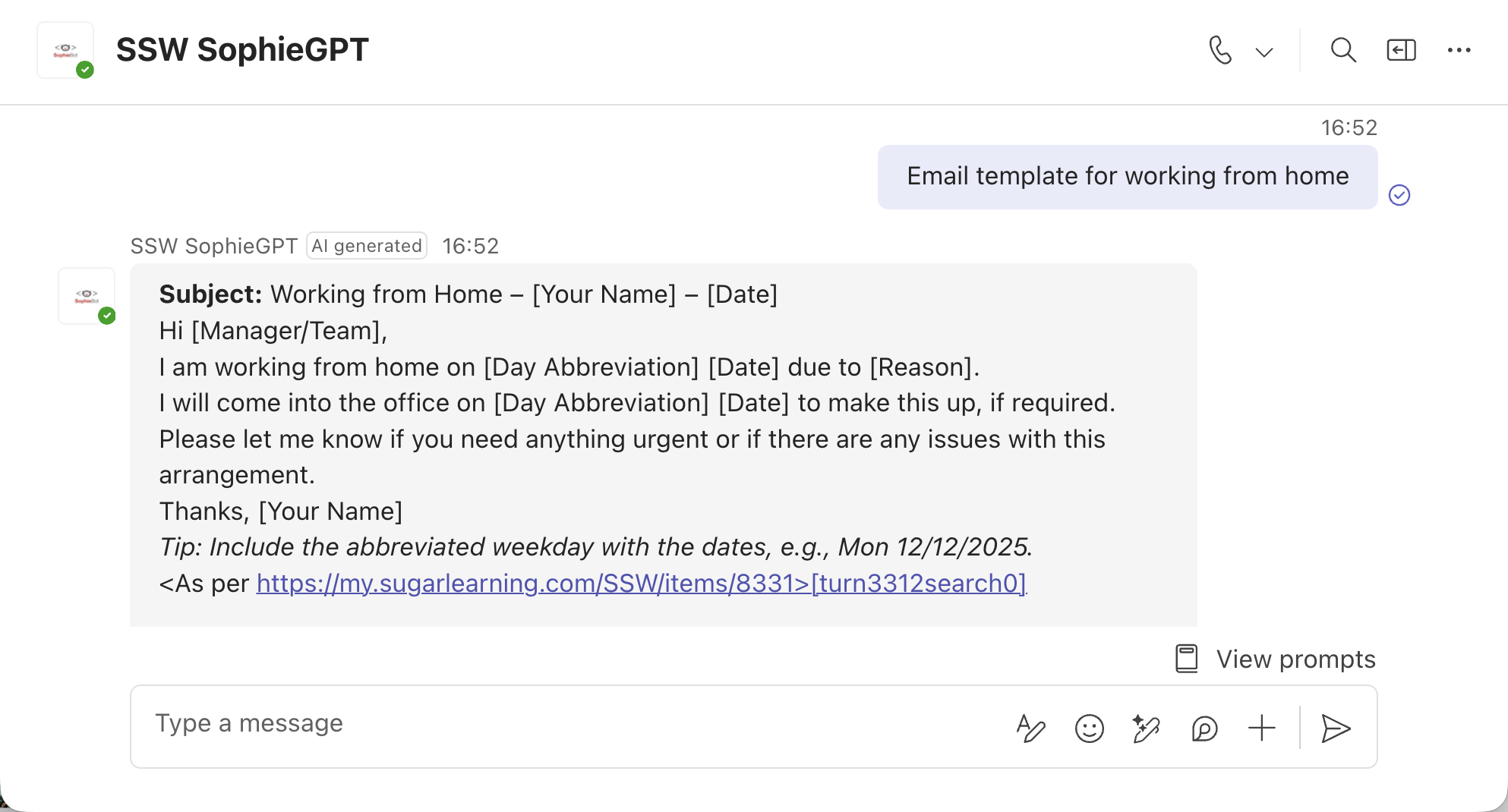Start an audio call with SophieGPT

point(1219,51)
